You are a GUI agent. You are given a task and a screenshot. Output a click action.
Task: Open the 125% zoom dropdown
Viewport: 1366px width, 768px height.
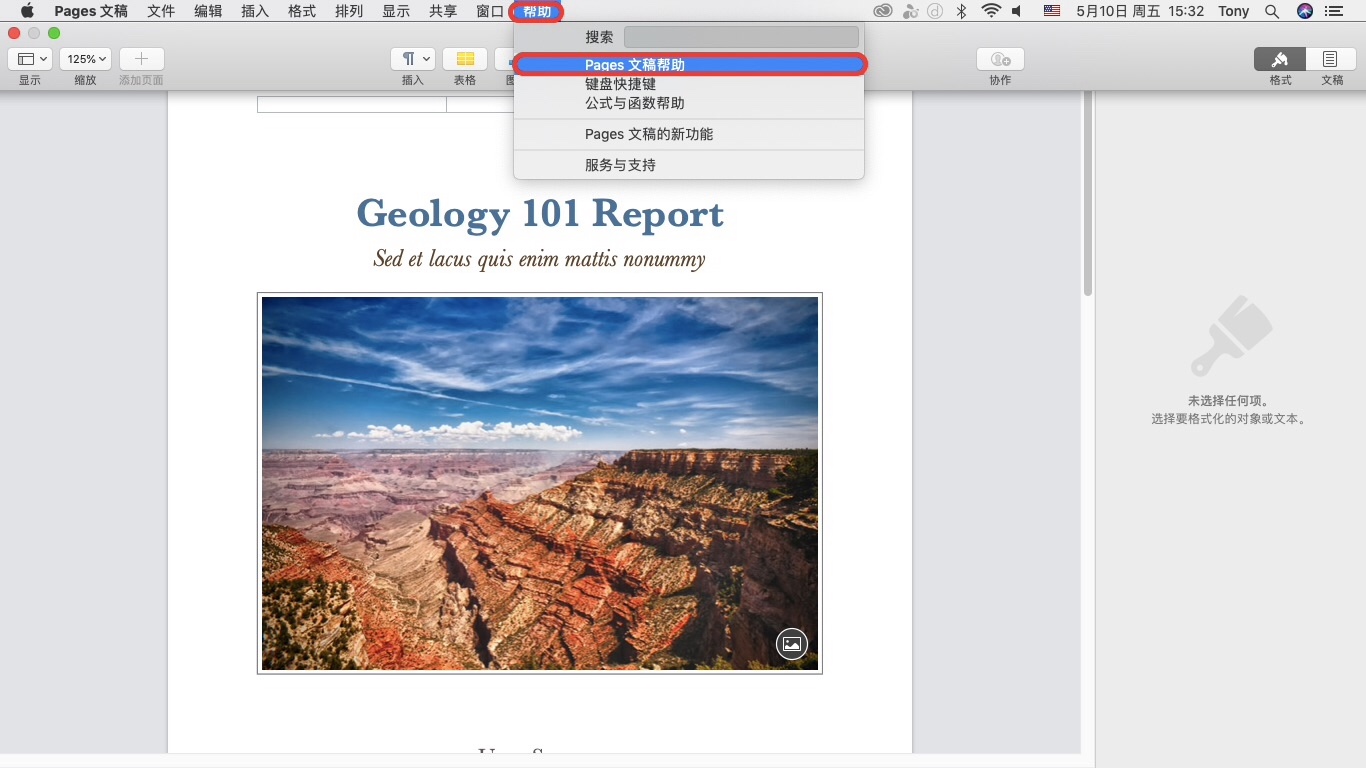[85, 59]
